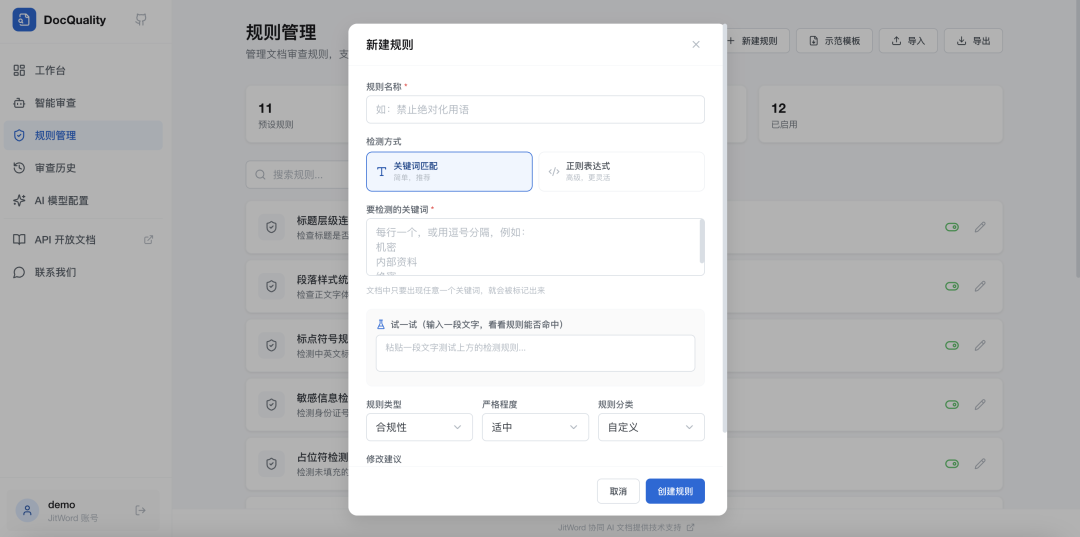The height and width of the screenshot is (537, 1080).
Task: Click the dialog's vertical scrollbar
Action: pyautogui.click(x=724, y=227)
